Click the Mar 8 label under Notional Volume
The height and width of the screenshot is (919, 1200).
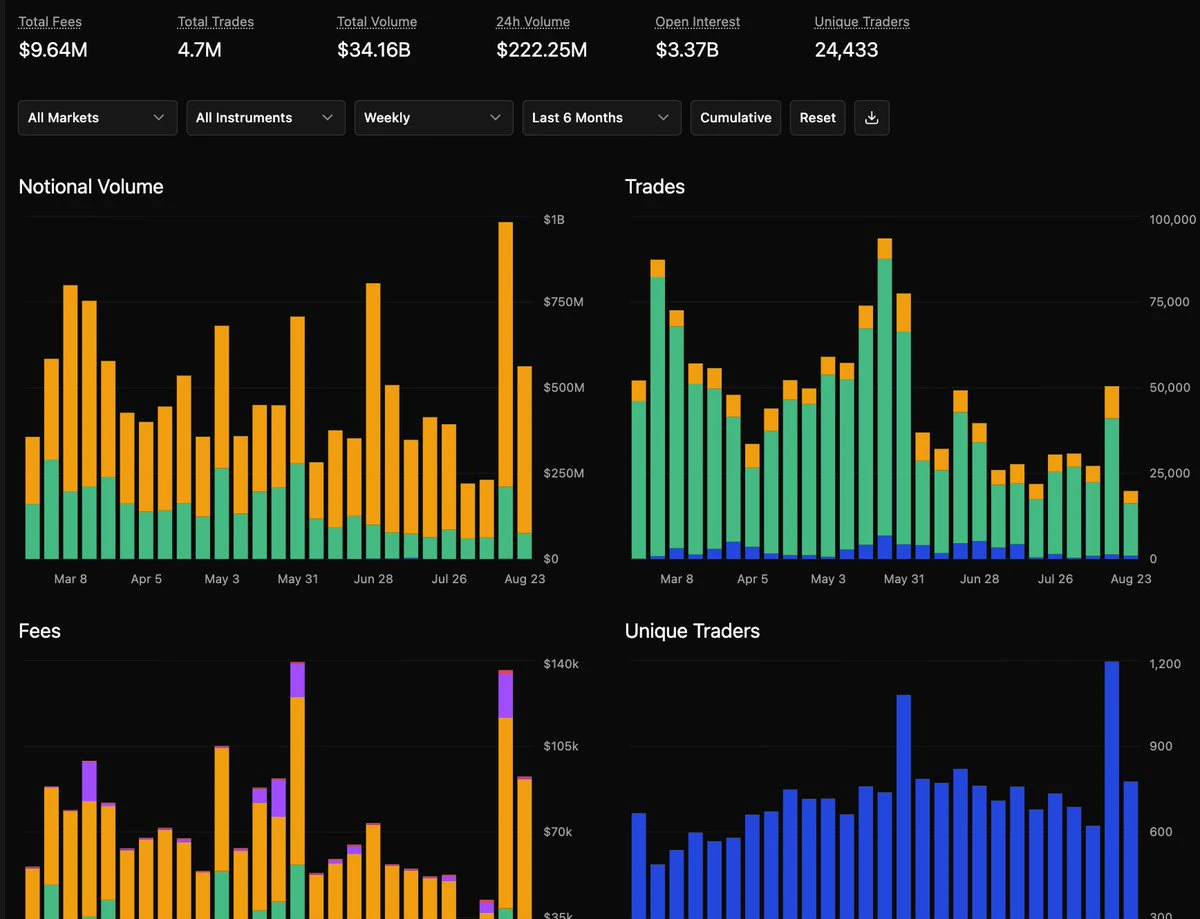coord(70,579)
